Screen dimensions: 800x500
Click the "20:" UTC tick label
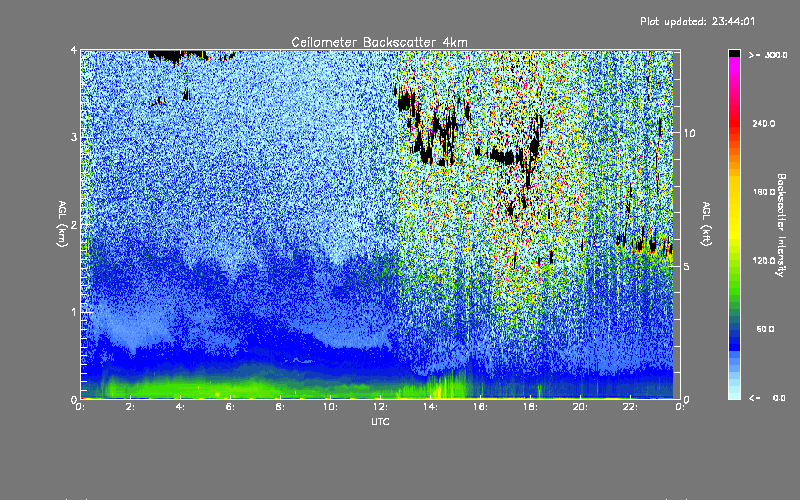pyautogui.click(x=580, y=407)
